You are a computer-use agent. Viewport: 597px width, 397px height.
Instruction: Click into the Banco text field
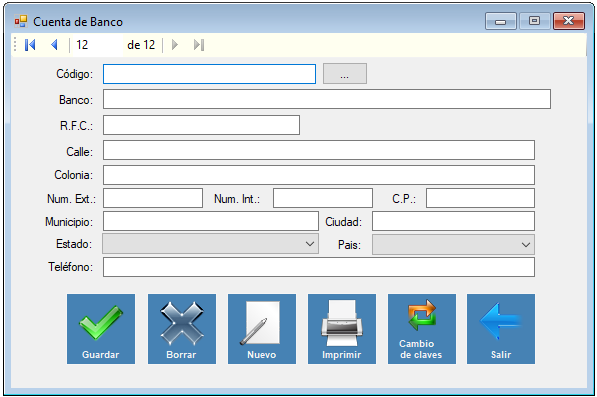click(327, 99)
